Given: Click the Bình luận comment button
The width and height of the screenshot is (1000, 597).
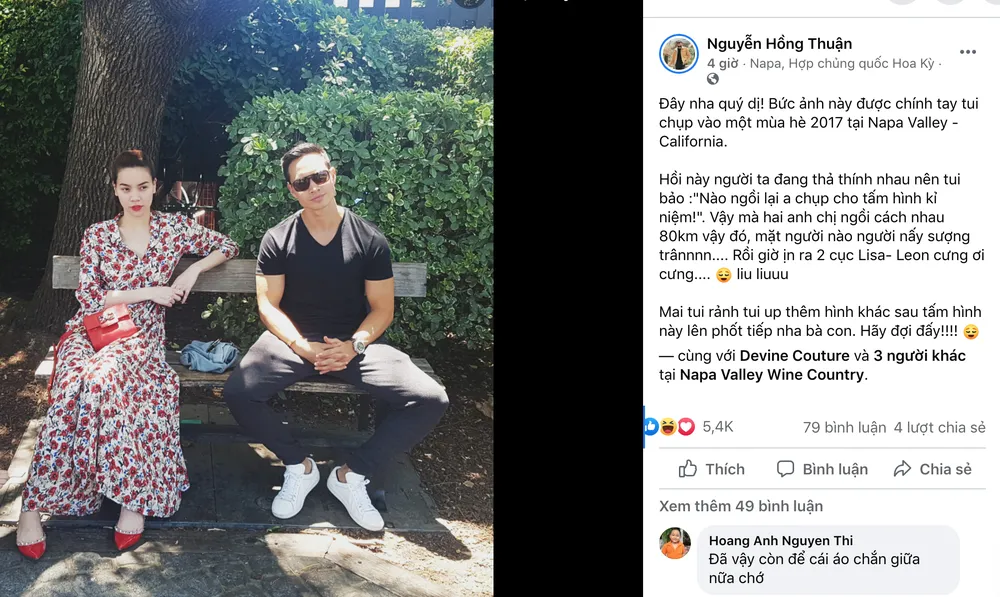Looking at the screenshot, I should [x=822, y=469].
